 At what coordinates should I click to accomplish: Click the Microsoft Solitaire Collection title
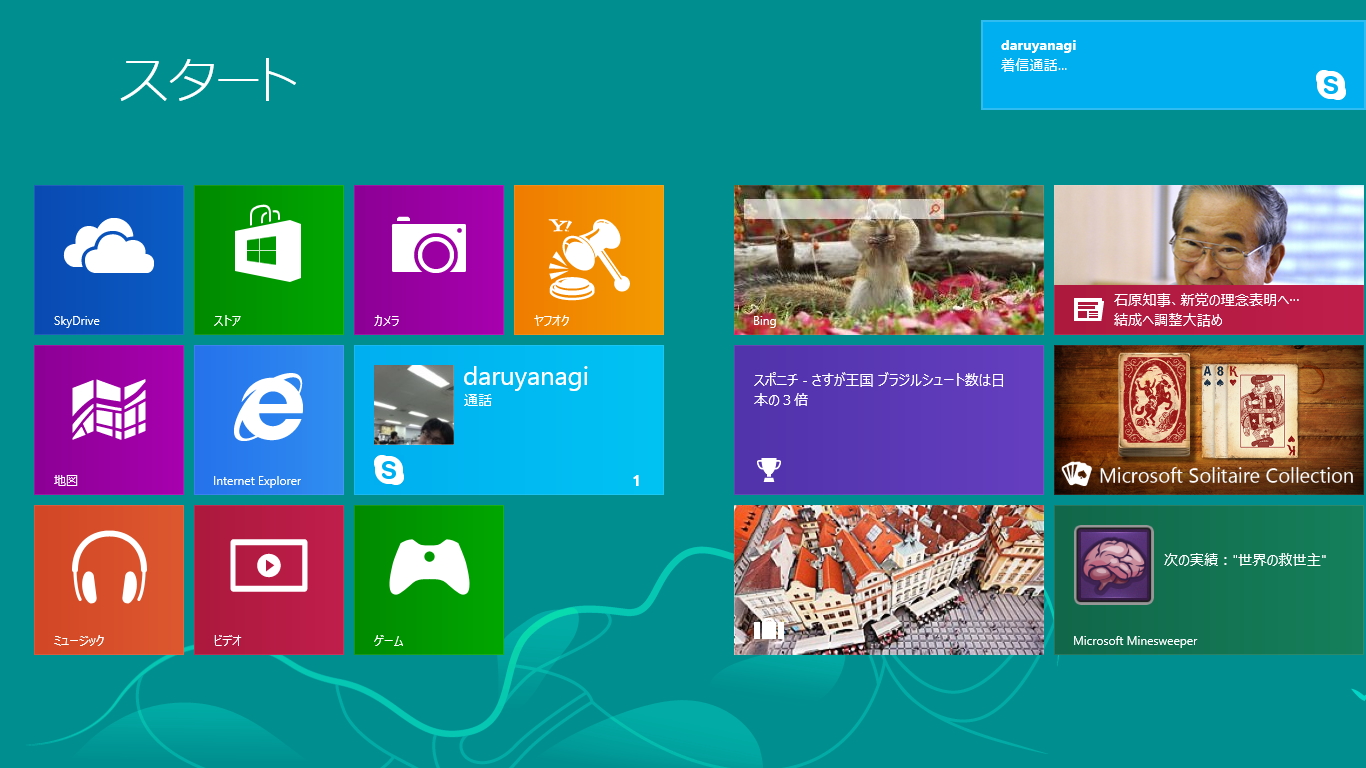tap(1226, 476)
